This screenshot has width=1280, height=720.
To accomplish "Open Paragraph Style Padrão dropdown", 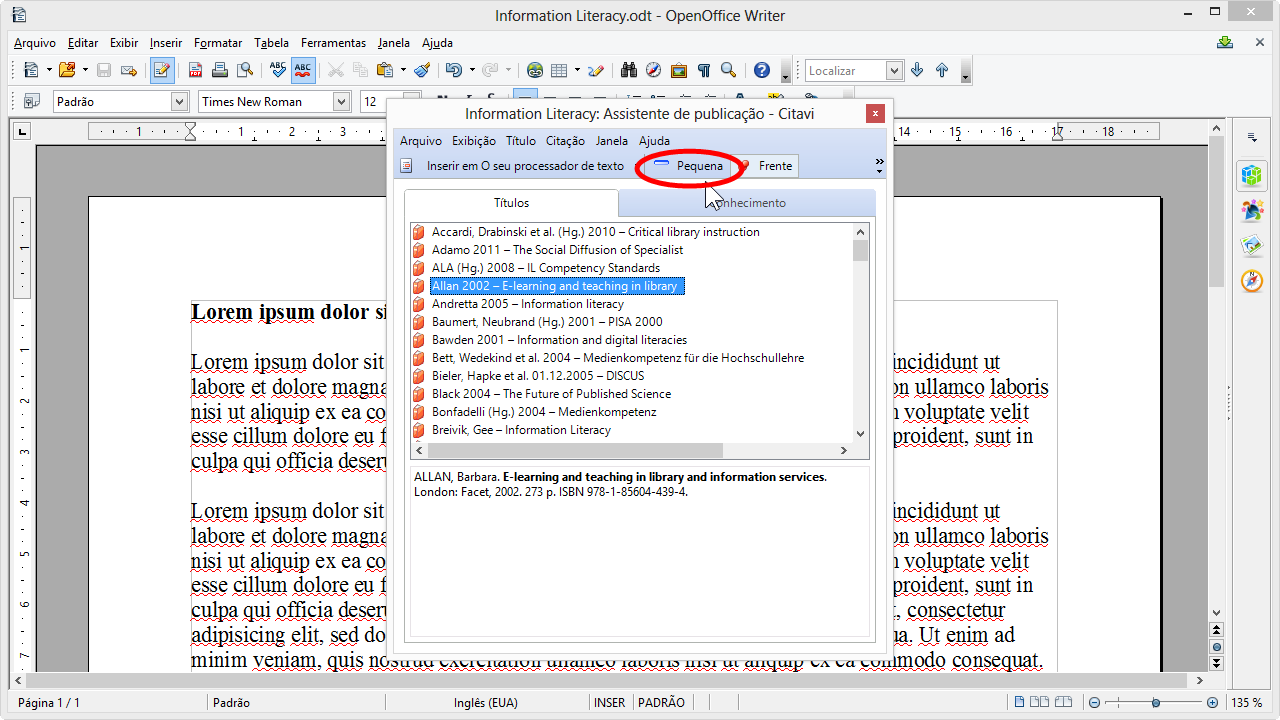I will (x=180, y=101).
